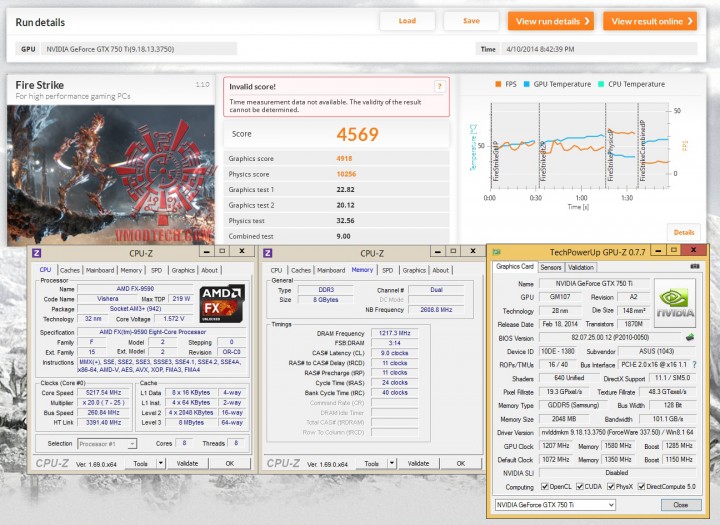Click the NVIDIA logo in GPU-Z

coord(675,303)
